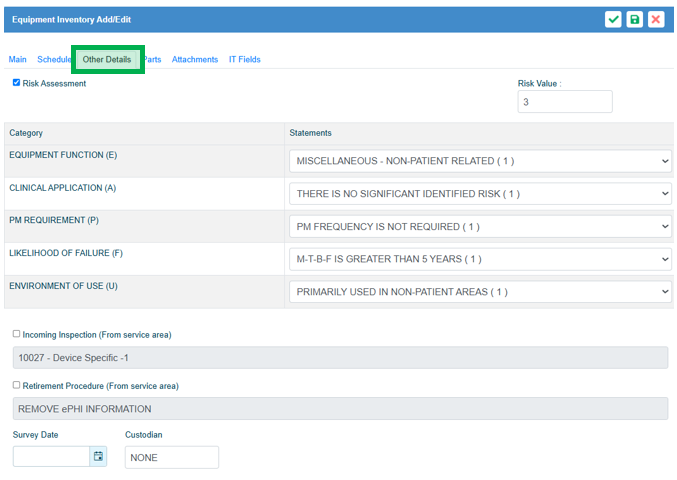The width and height of the screenshot is (677, 480).
Task: Switch to the Attachments tab
Action: [195, 60]
